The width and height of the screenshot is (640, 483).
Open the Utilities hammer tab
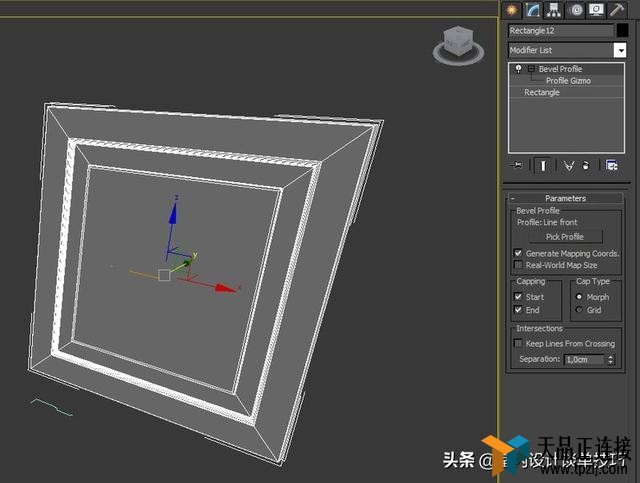click(x=617, y=10)
